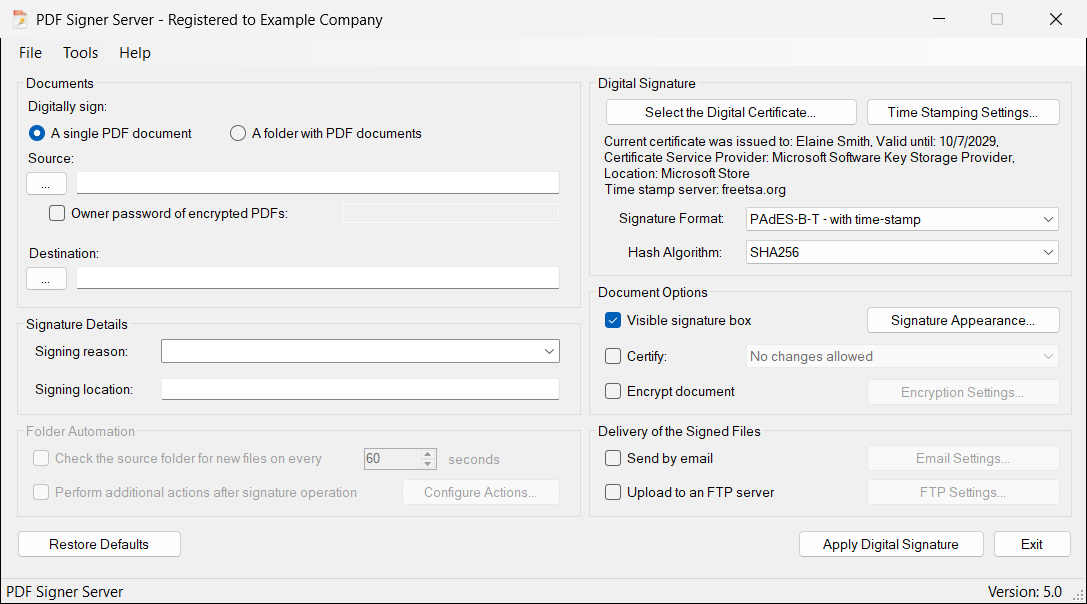Click Restore Defaults
The width and height of the screenshot is (1087, 604).
click(x=99, y=544)
